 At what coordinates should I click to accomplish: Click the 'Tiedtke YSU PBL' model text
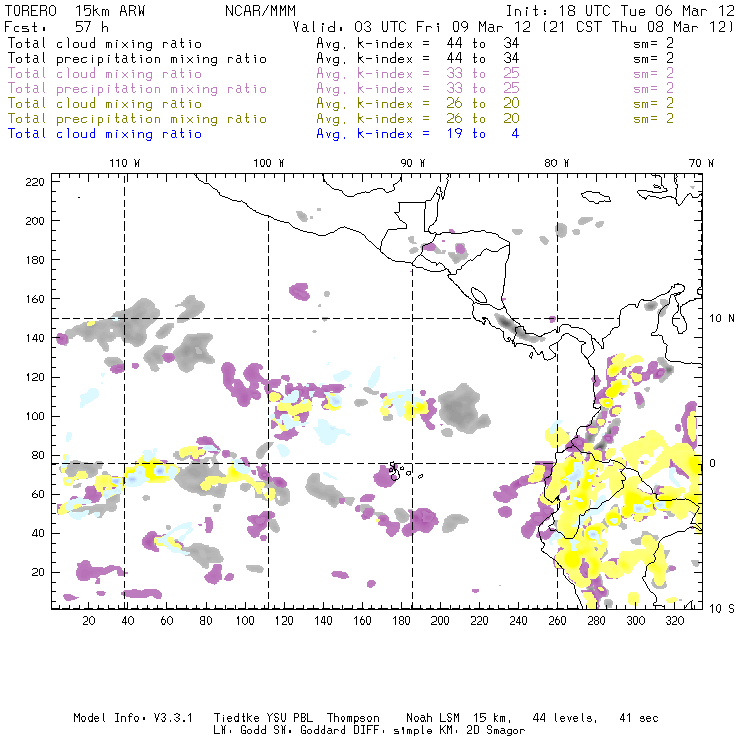pyautogui.click(x=263, y=718)
